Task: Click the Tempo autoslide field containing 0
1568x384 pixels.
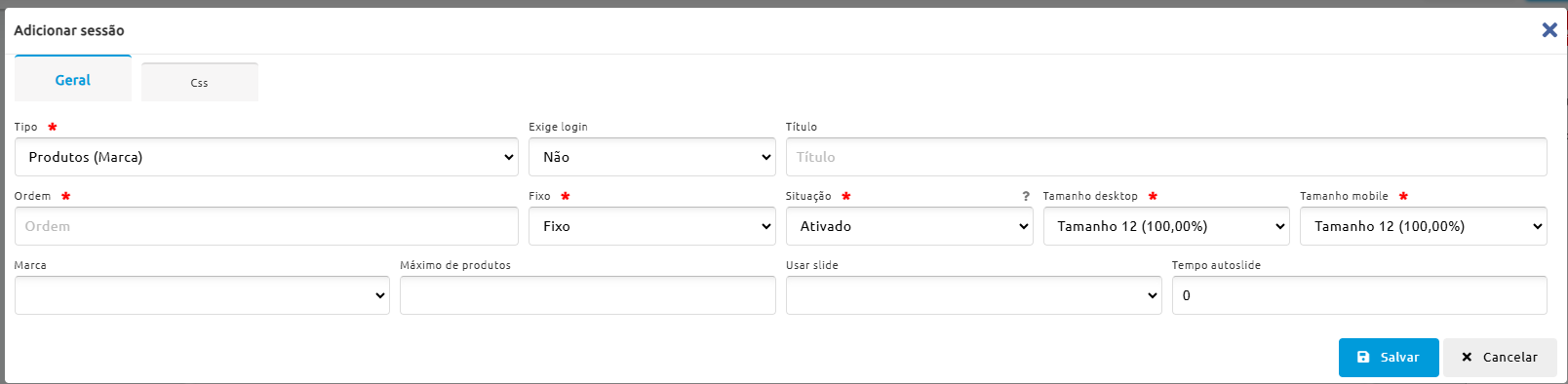Action: (x=1359, y=295)
